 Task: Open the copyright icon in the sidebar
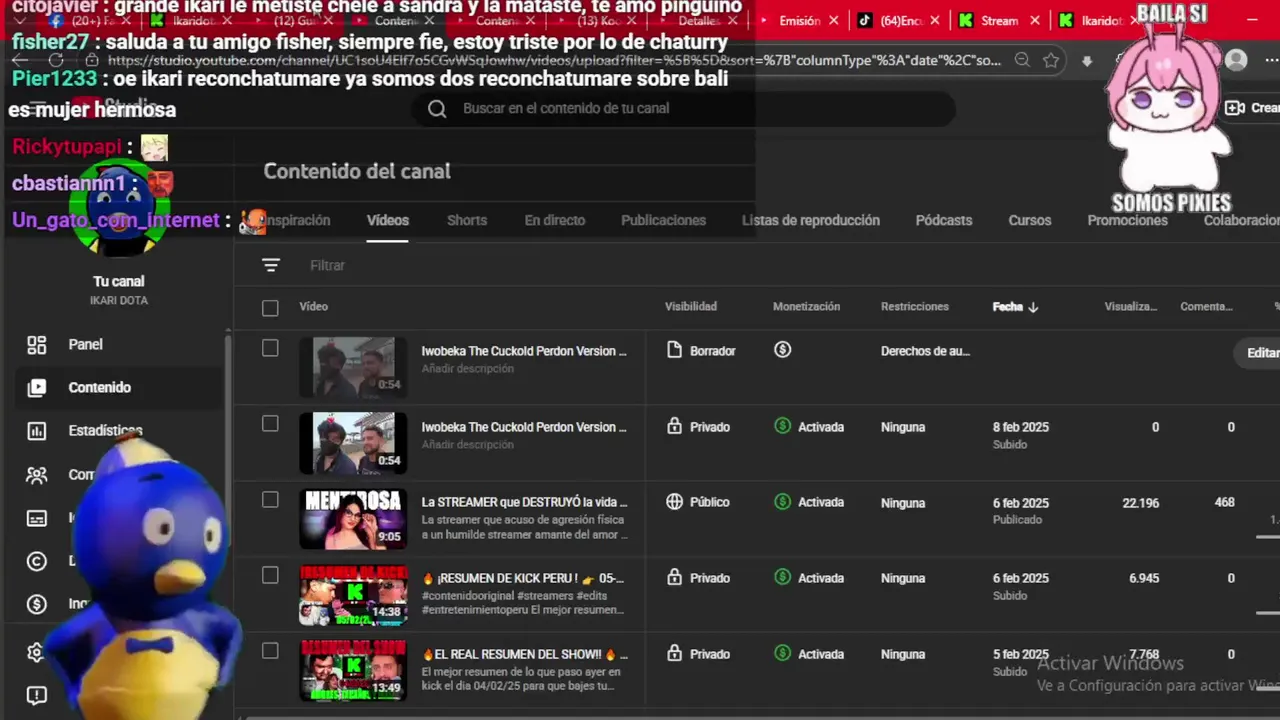point(37,561)
